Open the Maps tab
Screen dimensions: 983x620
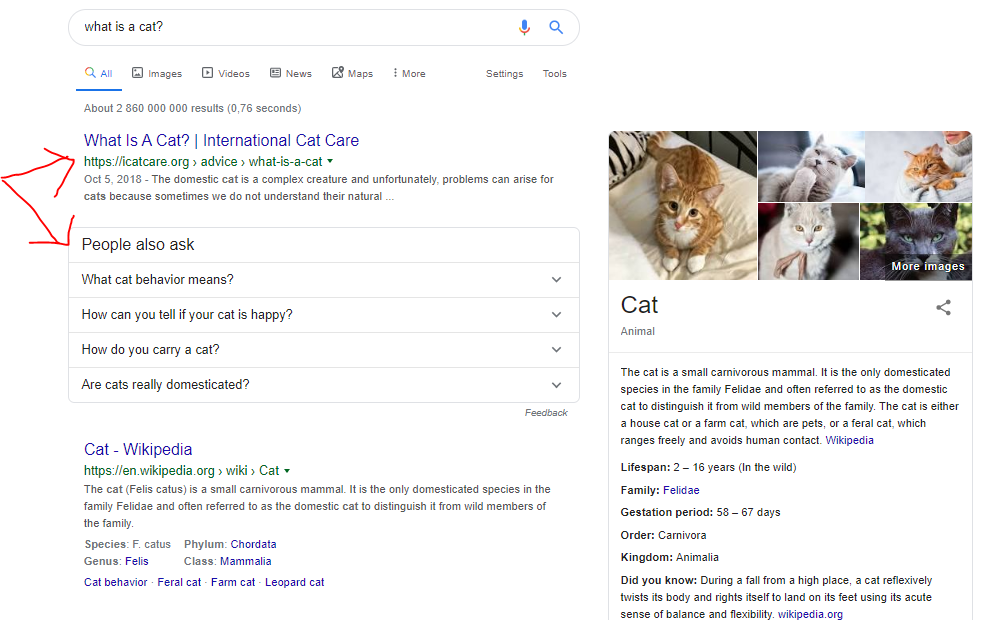pyautogui.click(x=352, y=73)
